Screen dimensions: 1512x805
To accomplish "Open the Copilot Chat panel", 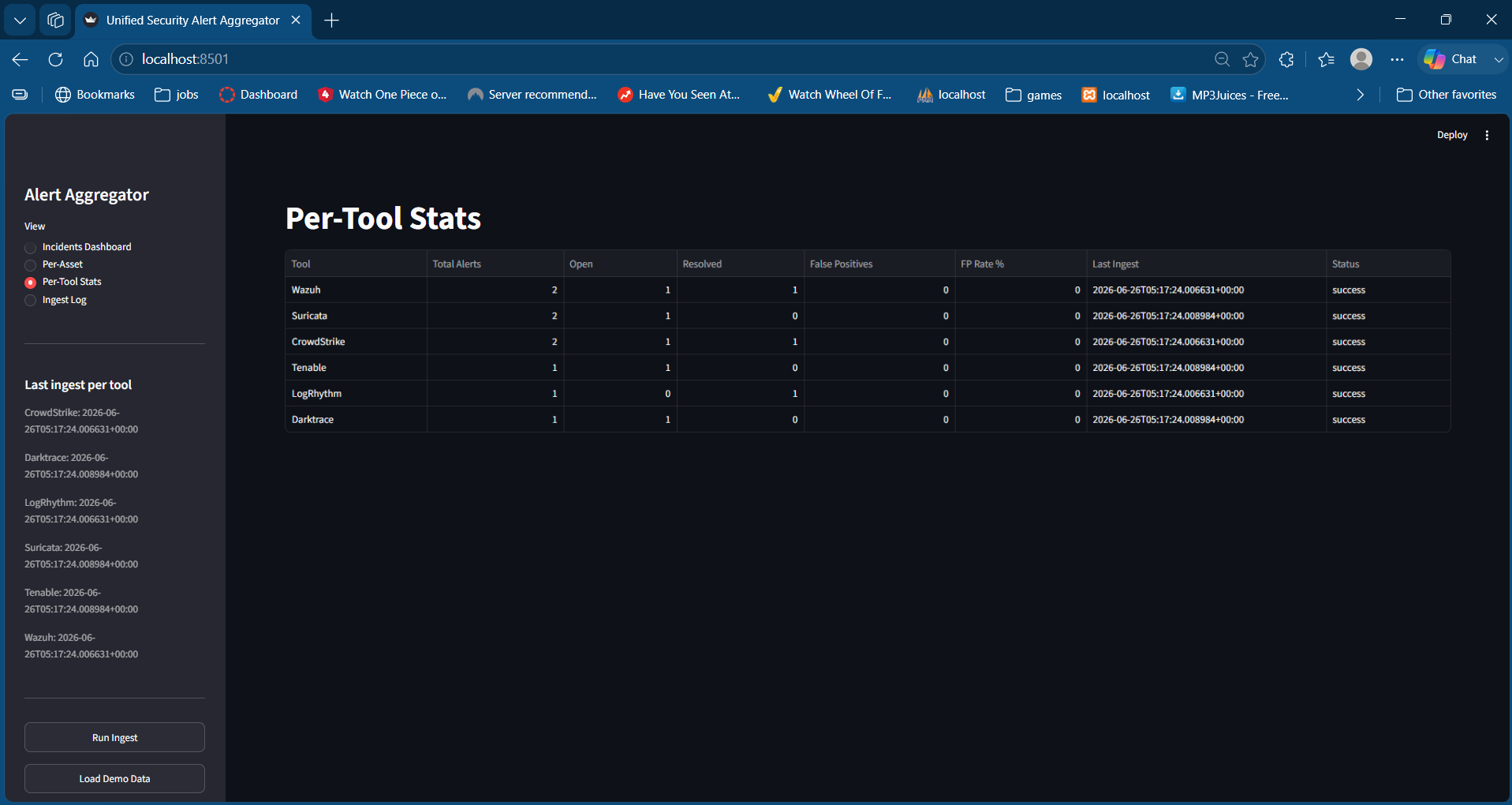I will click(1450, 59).
